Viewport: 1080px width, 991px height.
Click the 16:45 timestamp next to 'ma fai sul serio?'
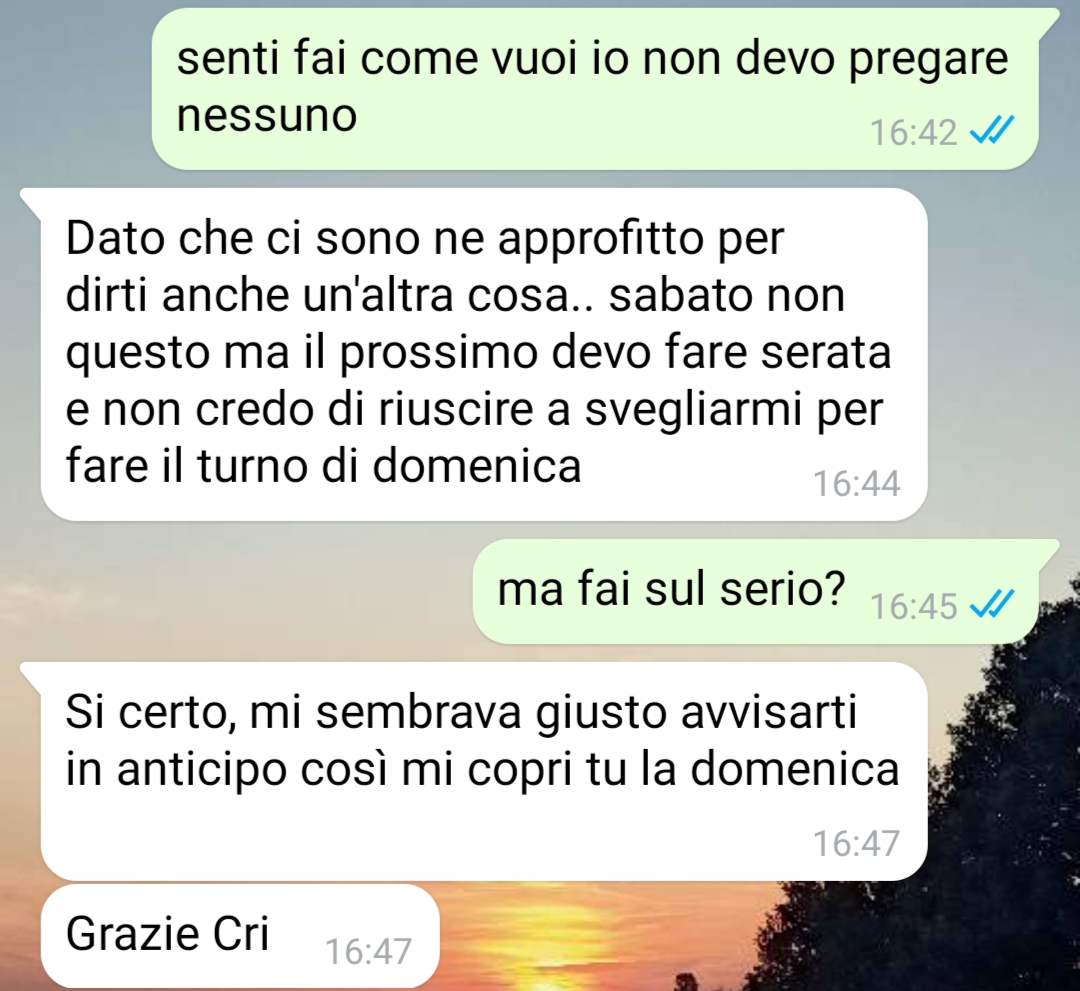tap(913, 606)
